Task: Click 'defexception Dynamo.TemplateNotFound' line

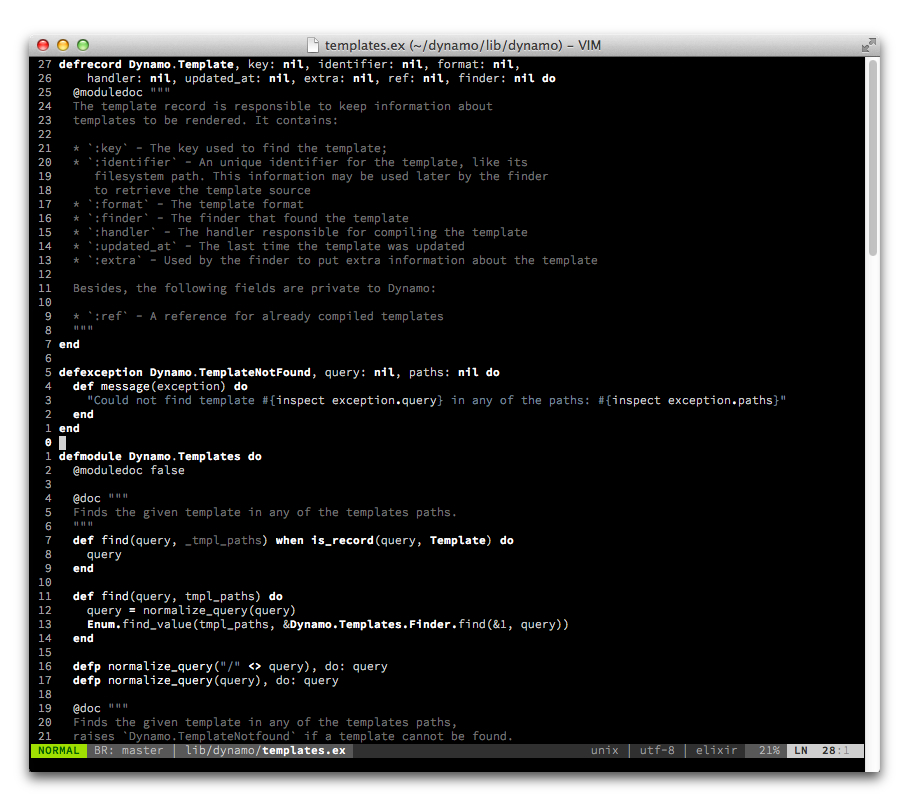Action: (x=279, y=372)
